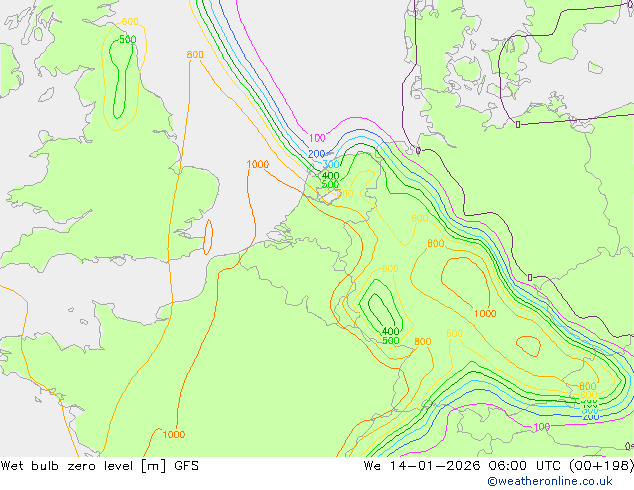Click the 'Wet bulb zero level [m] GFS' title

click(99, 466)
